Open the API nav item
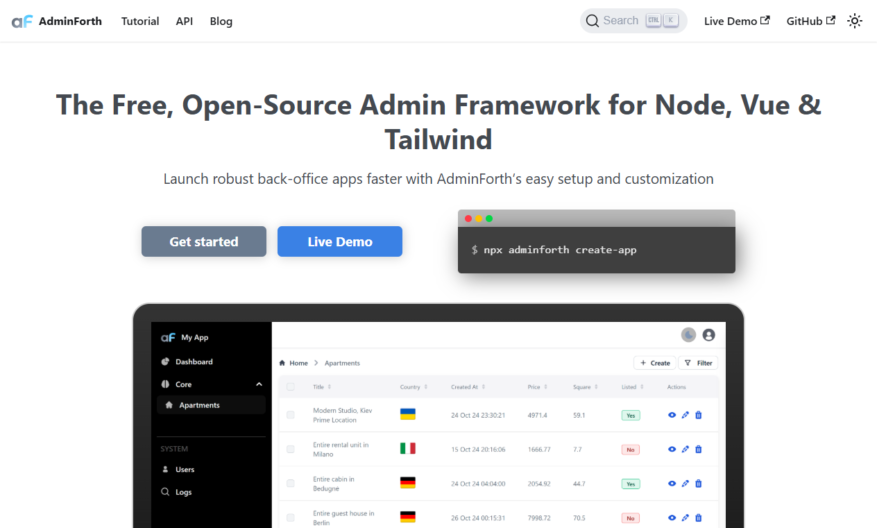 [184, 21]
